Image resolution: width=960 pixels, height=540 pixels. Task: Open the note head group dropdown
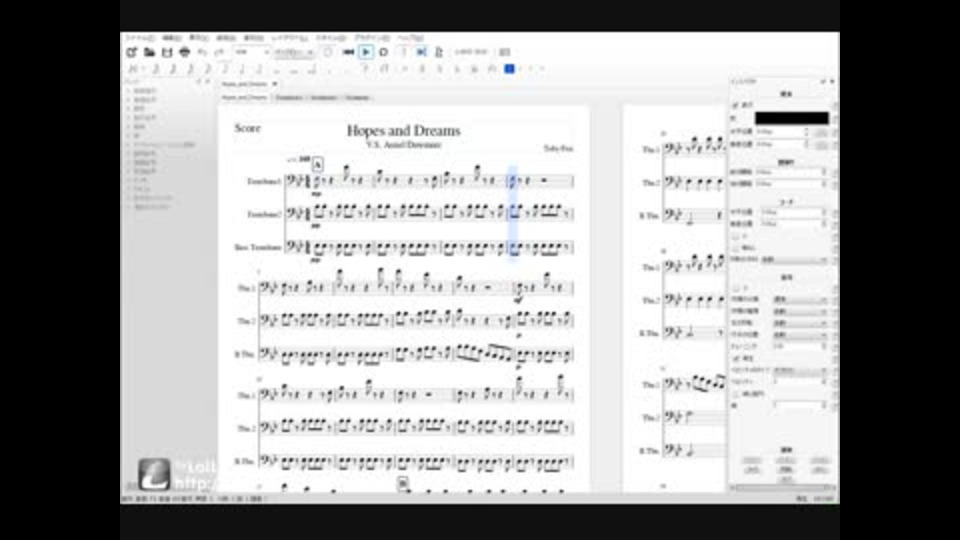801,300
